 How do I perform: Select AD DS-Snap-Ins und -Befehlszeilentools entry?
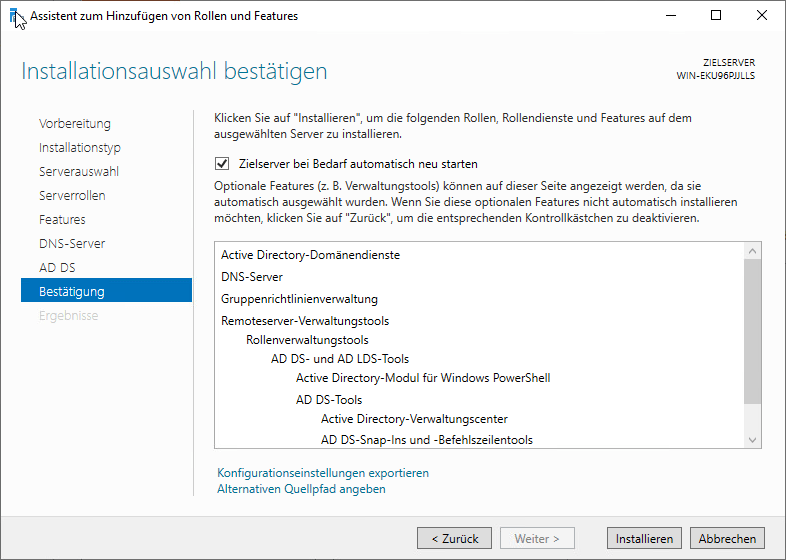coord(427,440)
